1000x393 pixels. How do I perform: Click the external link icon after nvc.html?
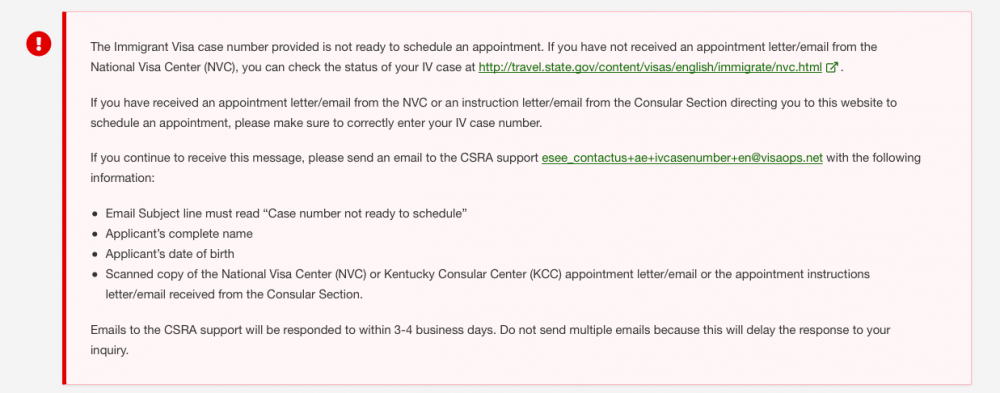pos(832,67)
